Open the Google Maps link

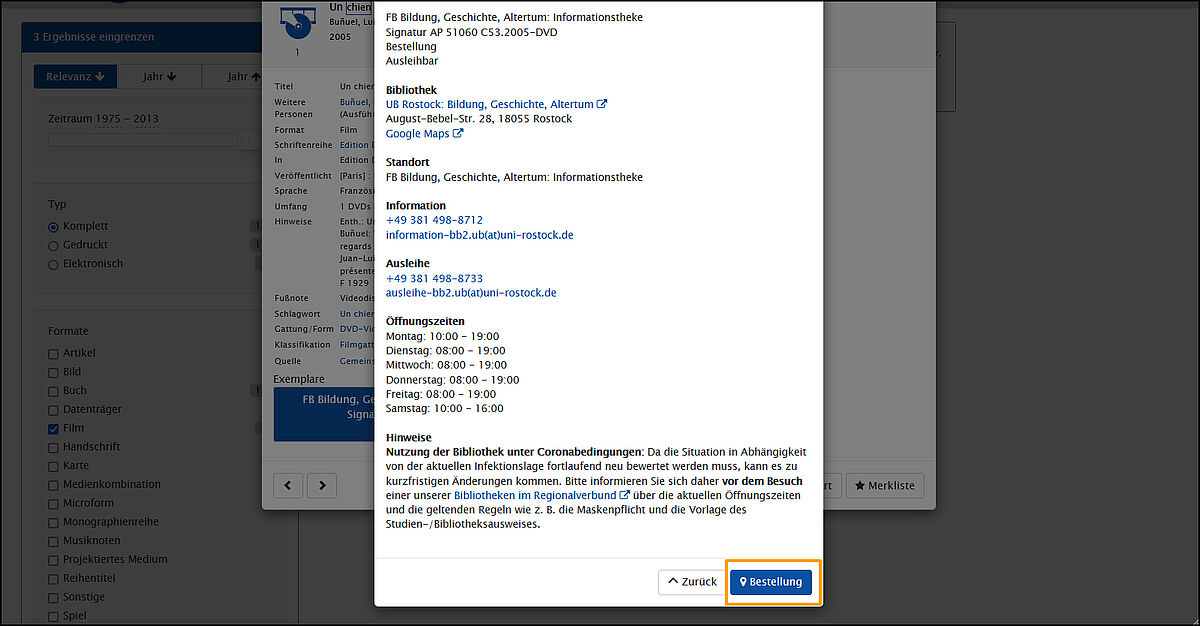(417, 133)
